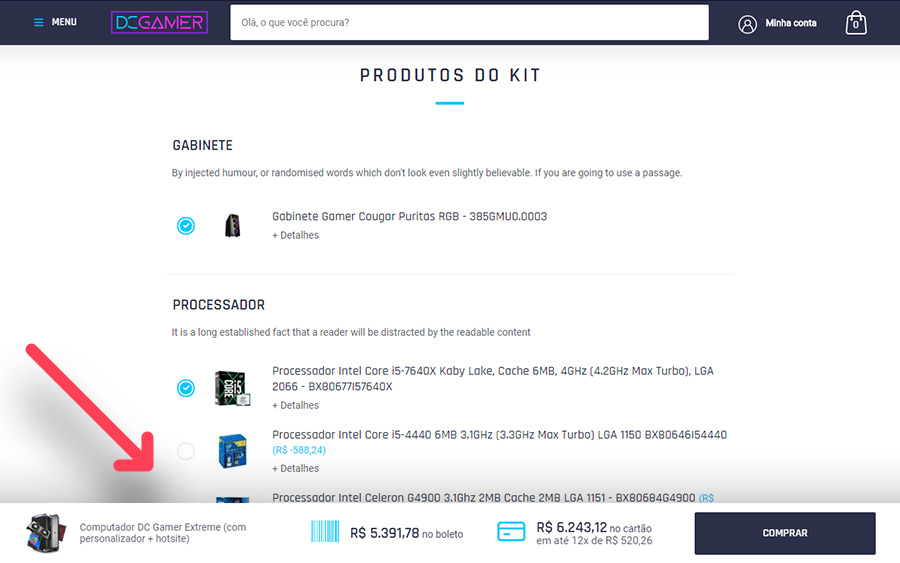Click the credit card payment icon
This screenshot has height=563, width=900.
pyautogui.click(x=511, y=531)
